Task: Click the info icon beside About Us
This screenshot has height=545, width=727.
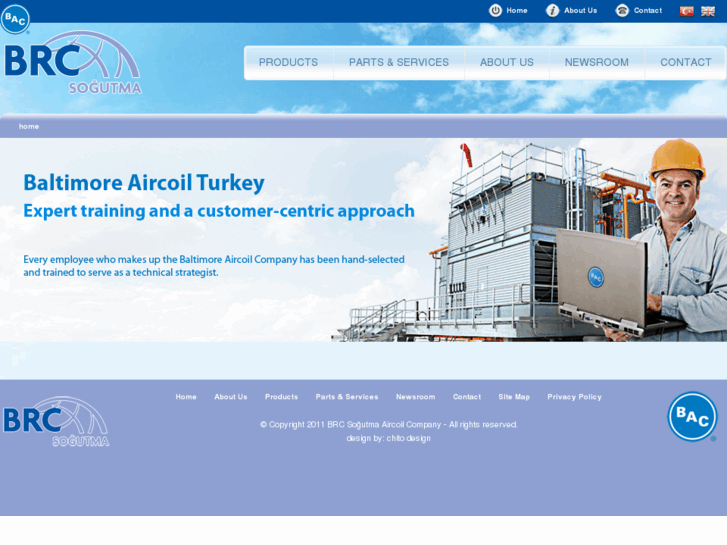Action: tap(552, 10)
